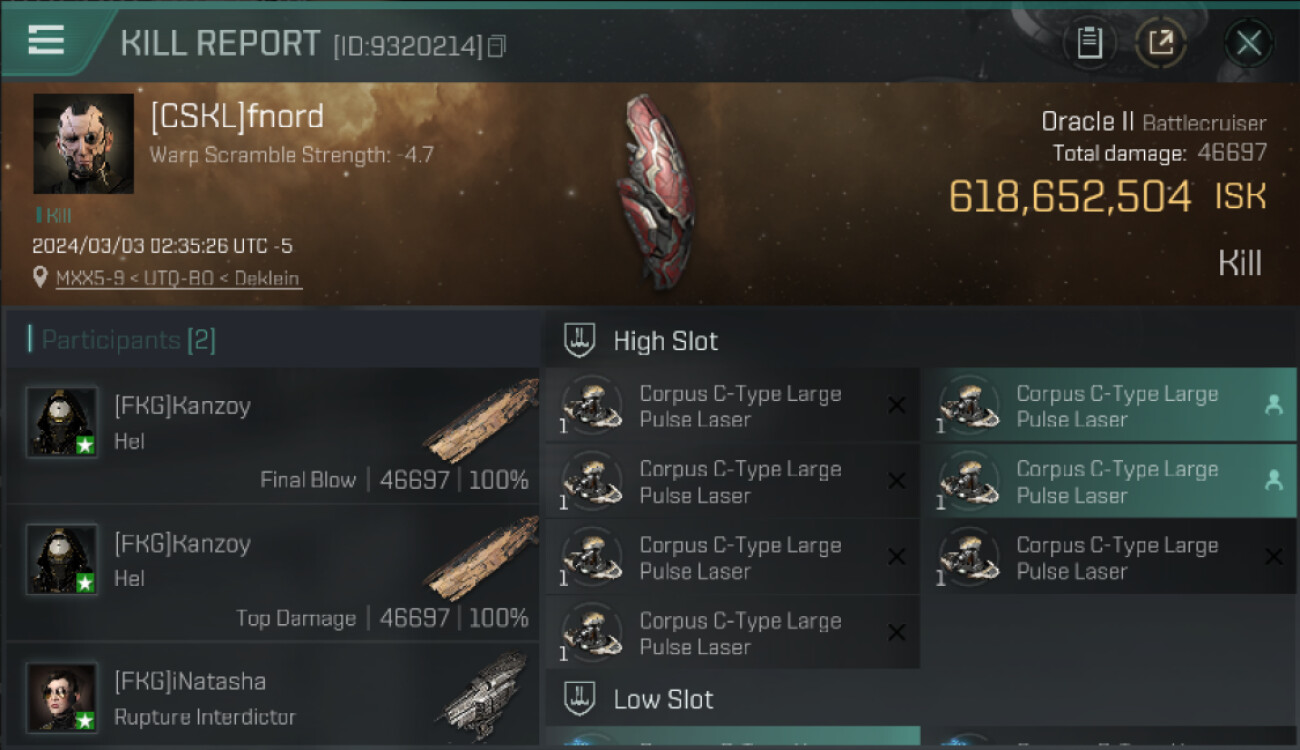Select the Low Slot section header
The height and width of the screenshot is (750, 1300).
pos(920,698)
